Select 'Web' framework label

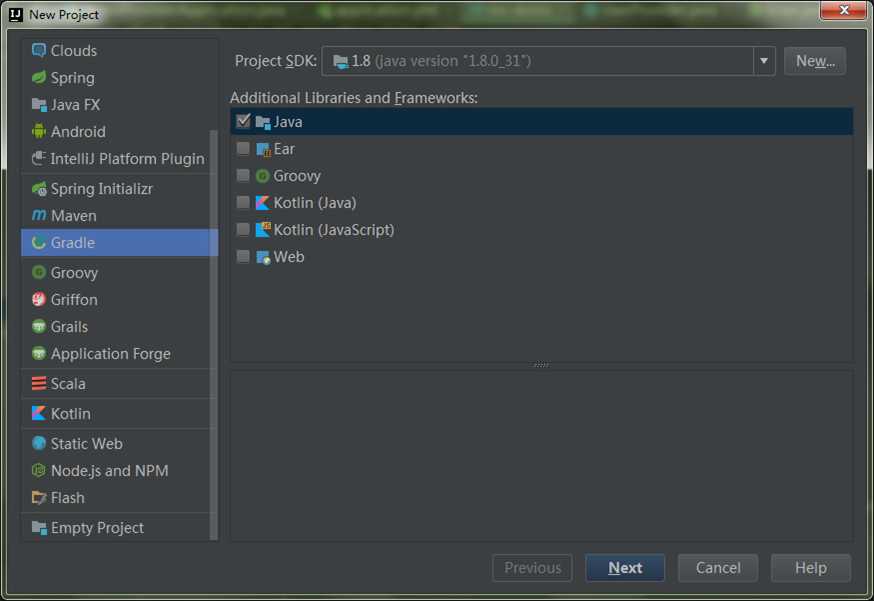289,257
